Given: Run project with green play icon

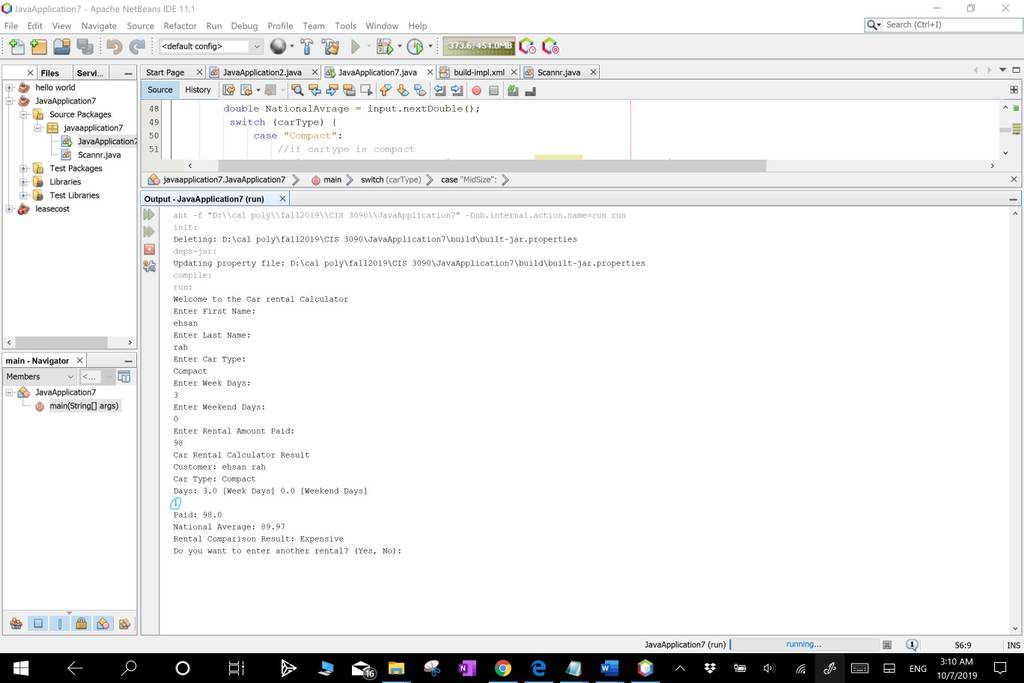Looking at the screenshot, I should click(x=355, y=46).
